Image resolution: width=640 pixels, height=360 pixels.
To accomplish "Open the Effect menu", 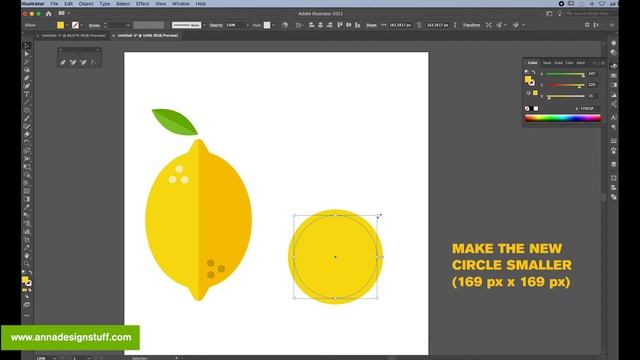I will [142, 4].
